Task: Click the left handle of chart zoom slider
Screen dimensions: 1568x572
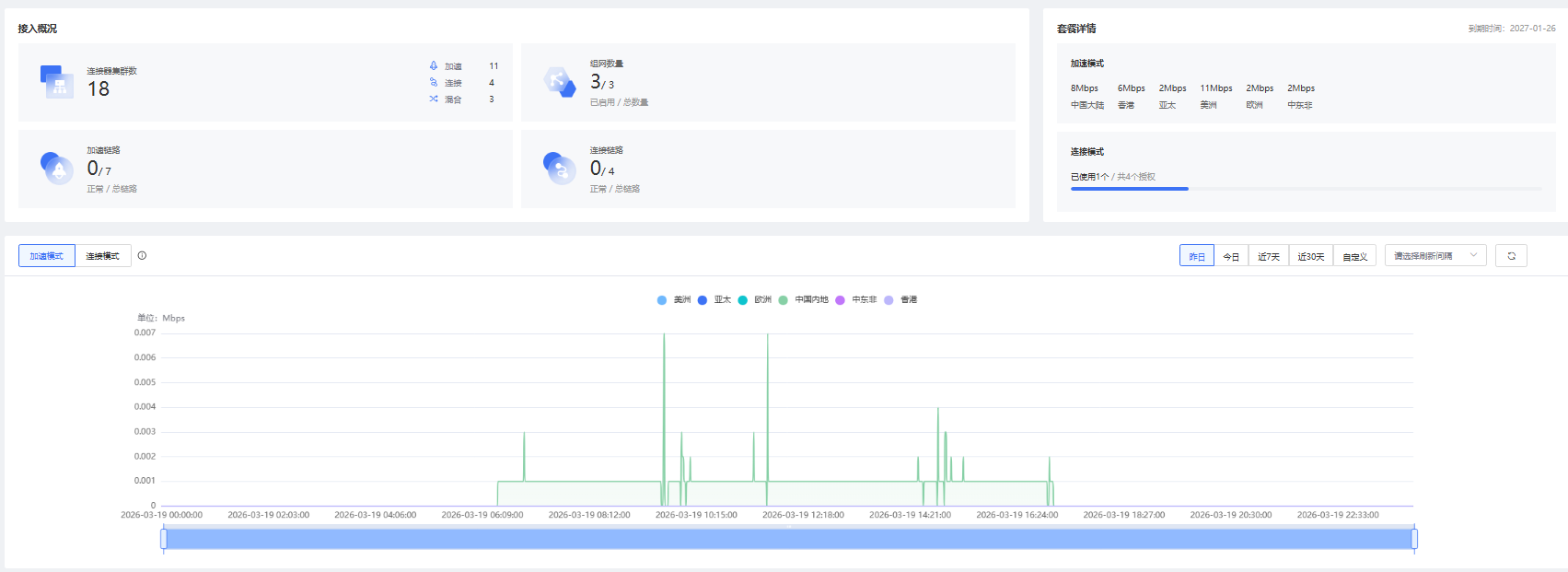Action: coord(164,539)
